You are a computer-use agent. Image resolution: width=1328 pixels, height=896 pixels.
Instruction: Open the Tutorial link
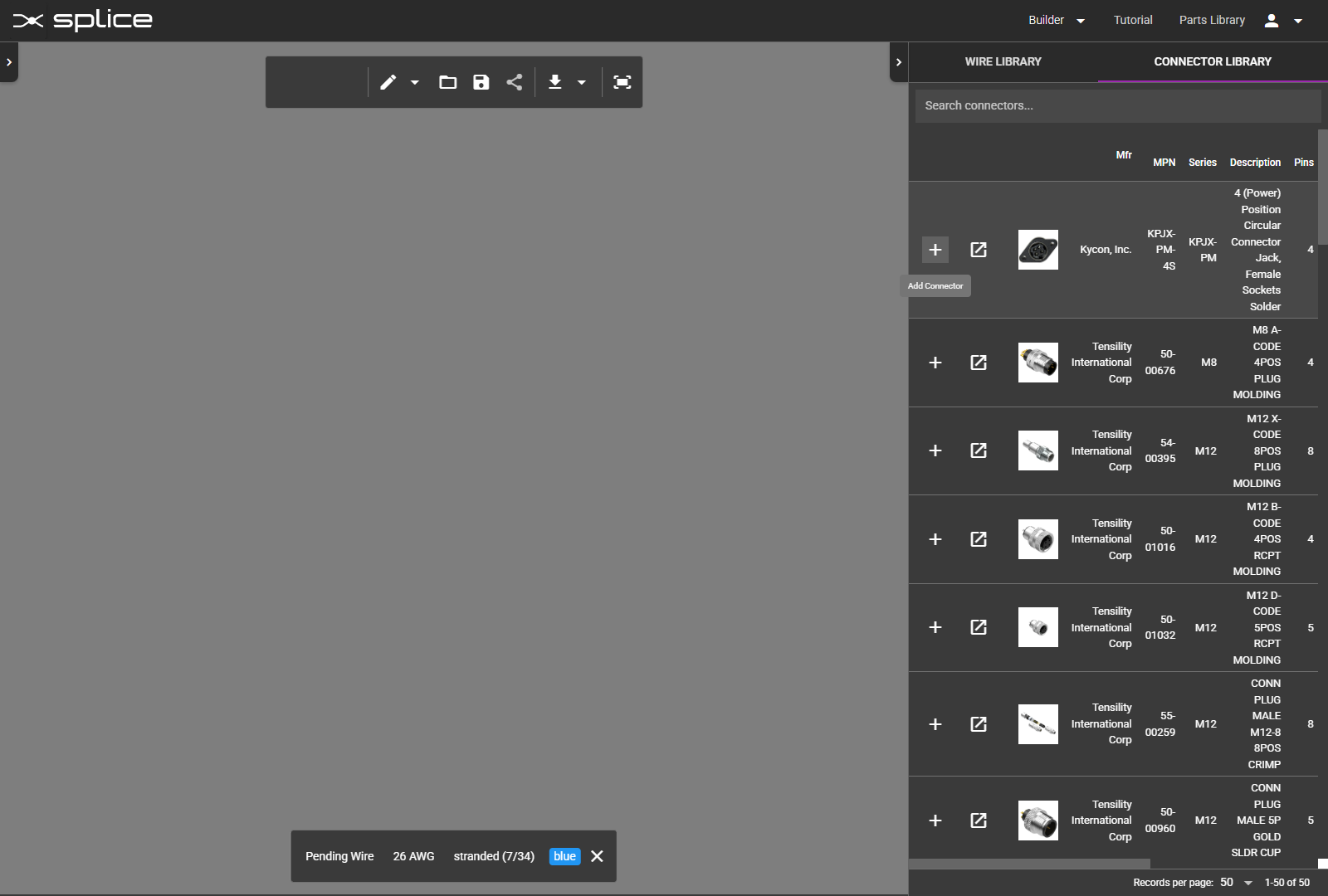tap(1132, 20)
